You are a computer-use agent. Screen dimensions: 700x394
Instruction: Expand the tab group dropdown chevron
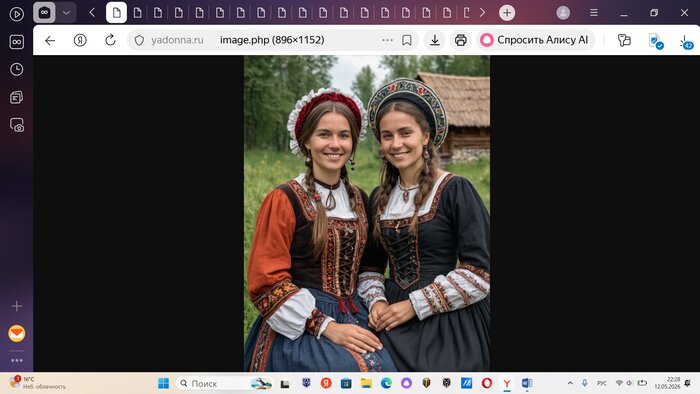point(66,13)
